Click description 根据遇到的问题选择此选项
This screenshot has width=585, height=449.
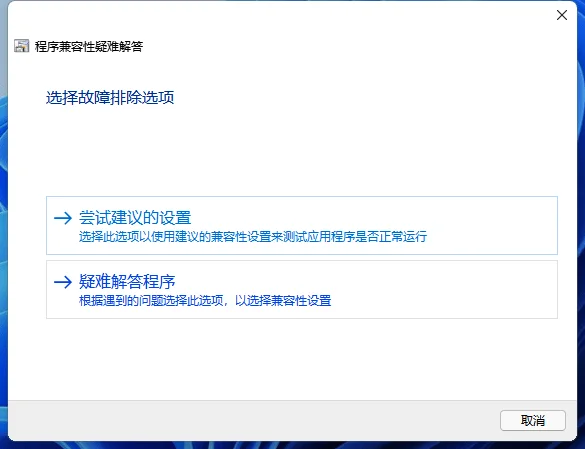click(205, 300)
